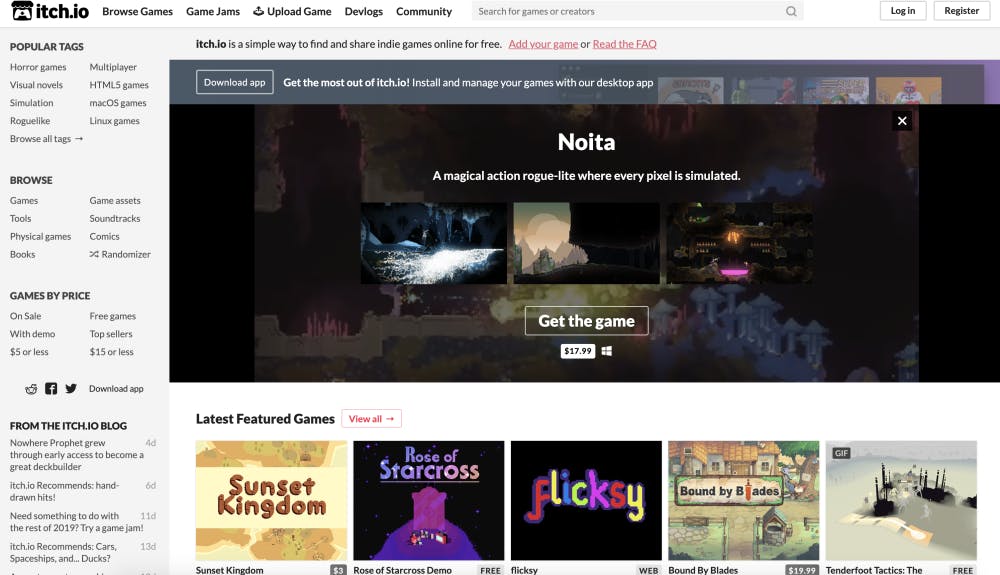Image resolution: width=1000 pixels, height=575 pixels.
Task: Expand Browse all tags link
Action: [x=46, y=139]
